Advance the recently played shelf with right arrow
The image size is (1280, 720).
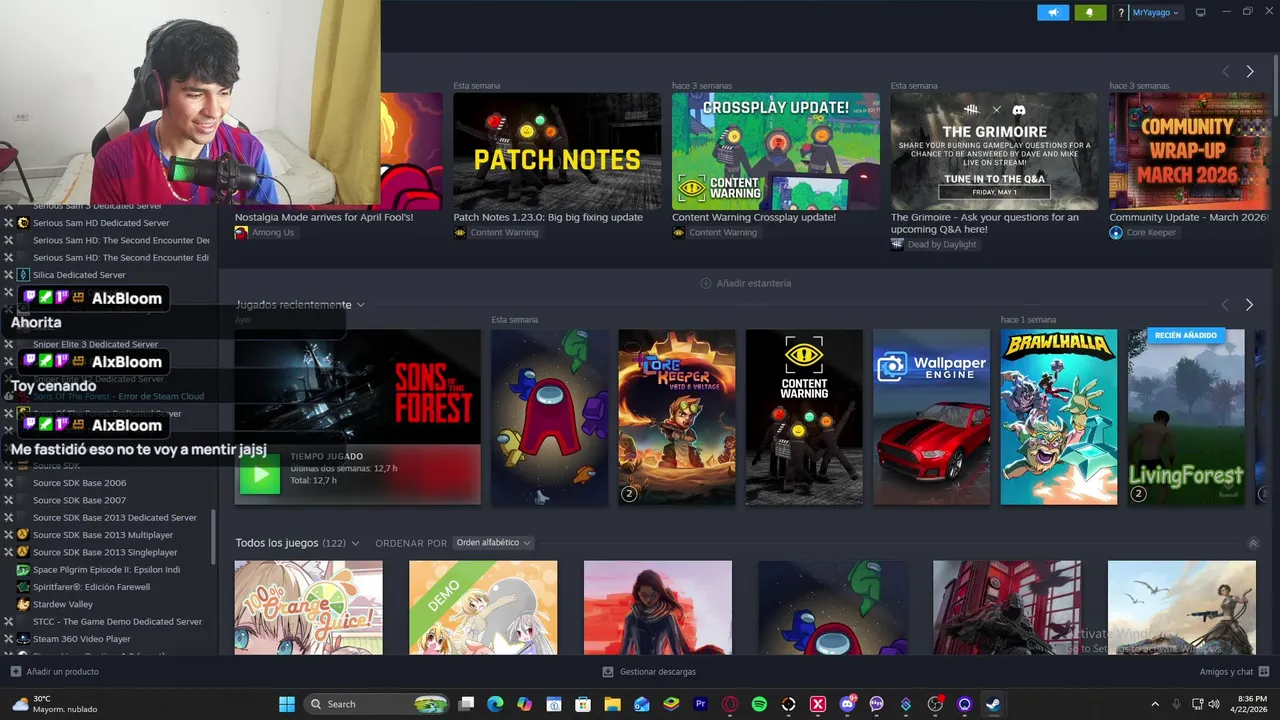1249,304
